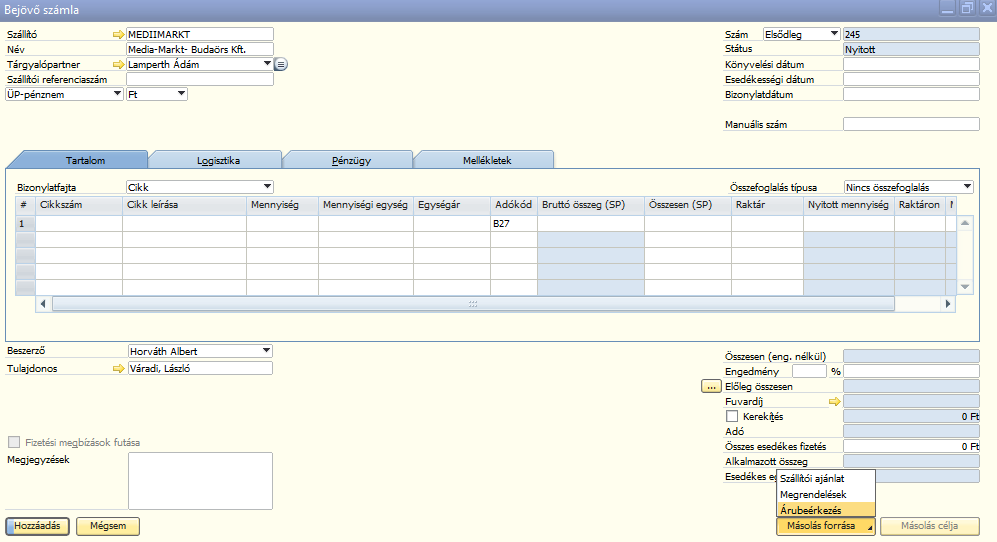
Task: Click the Összesen (SP) column header
Action: pyautogui.click(x=688, y=205)
